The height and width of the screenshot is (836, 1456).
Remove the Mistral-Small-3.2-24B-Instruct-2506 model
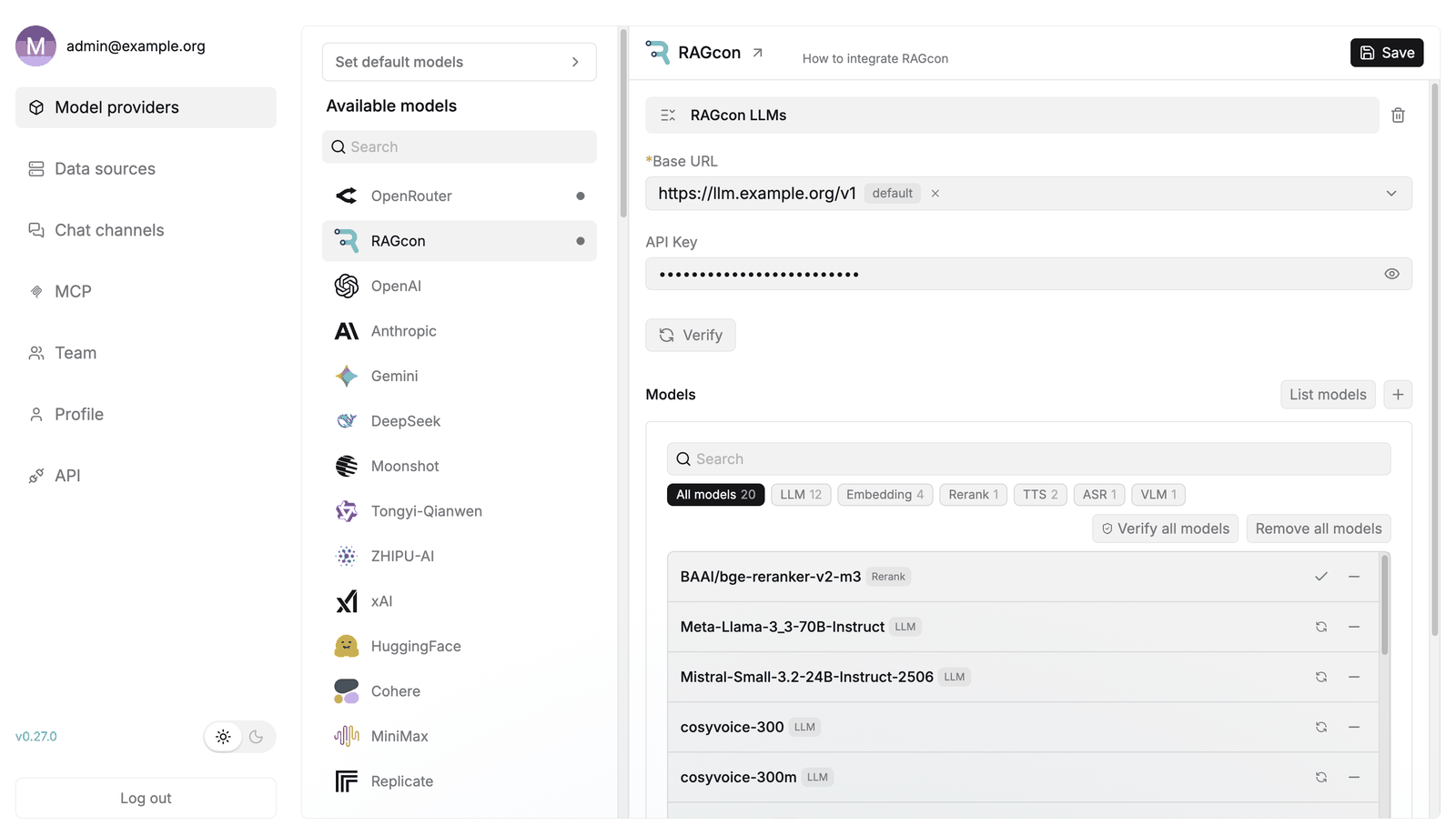tap(1354, 677)
